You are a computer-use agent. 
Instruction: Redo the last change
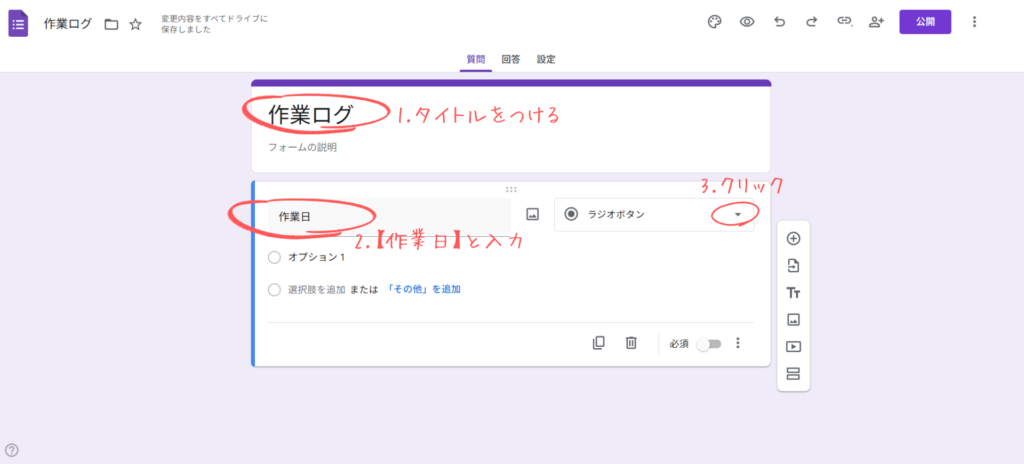(x=811, y=22)
